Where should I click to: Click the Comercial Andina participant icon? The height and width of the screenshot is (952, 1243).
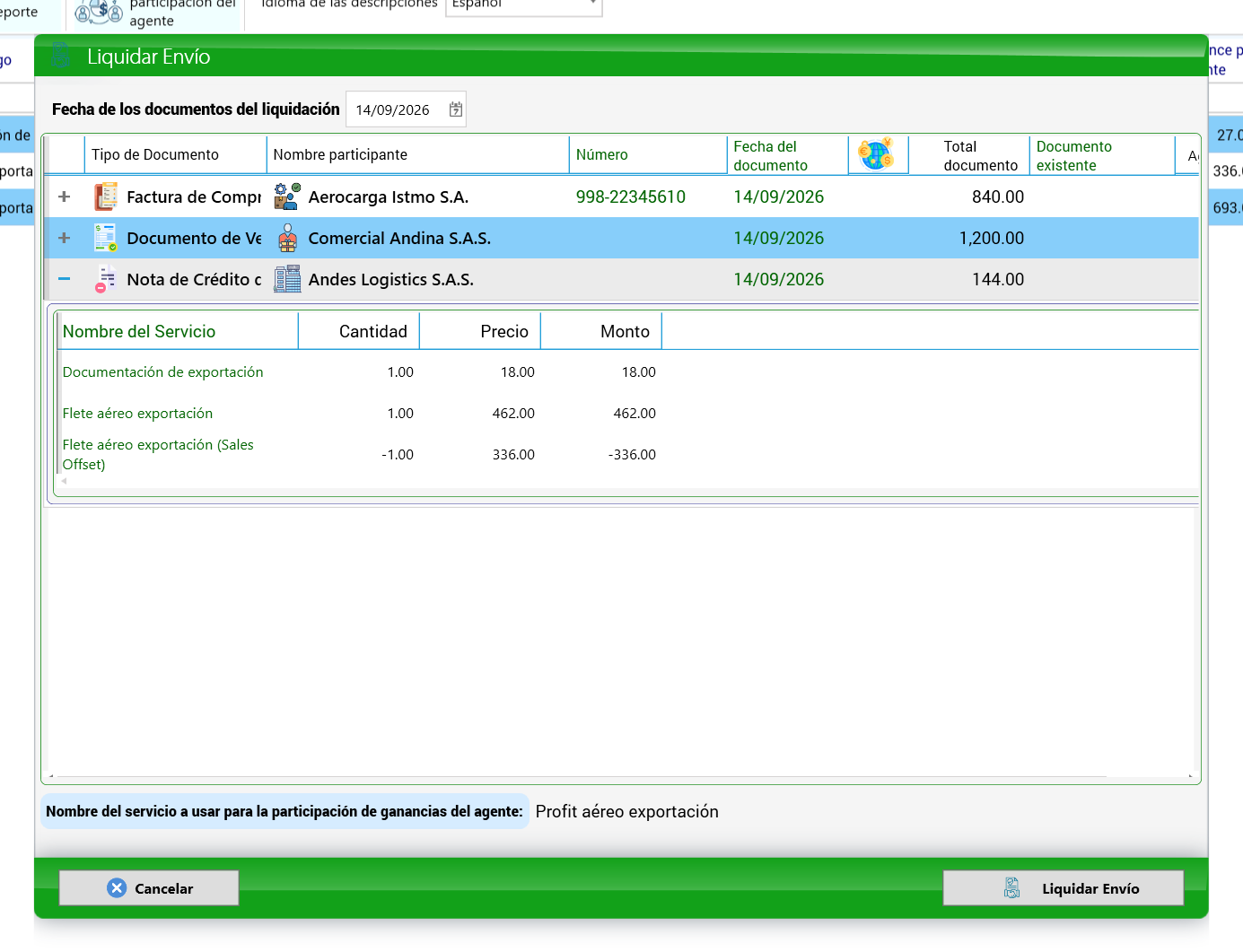click(x=287, y=238)
